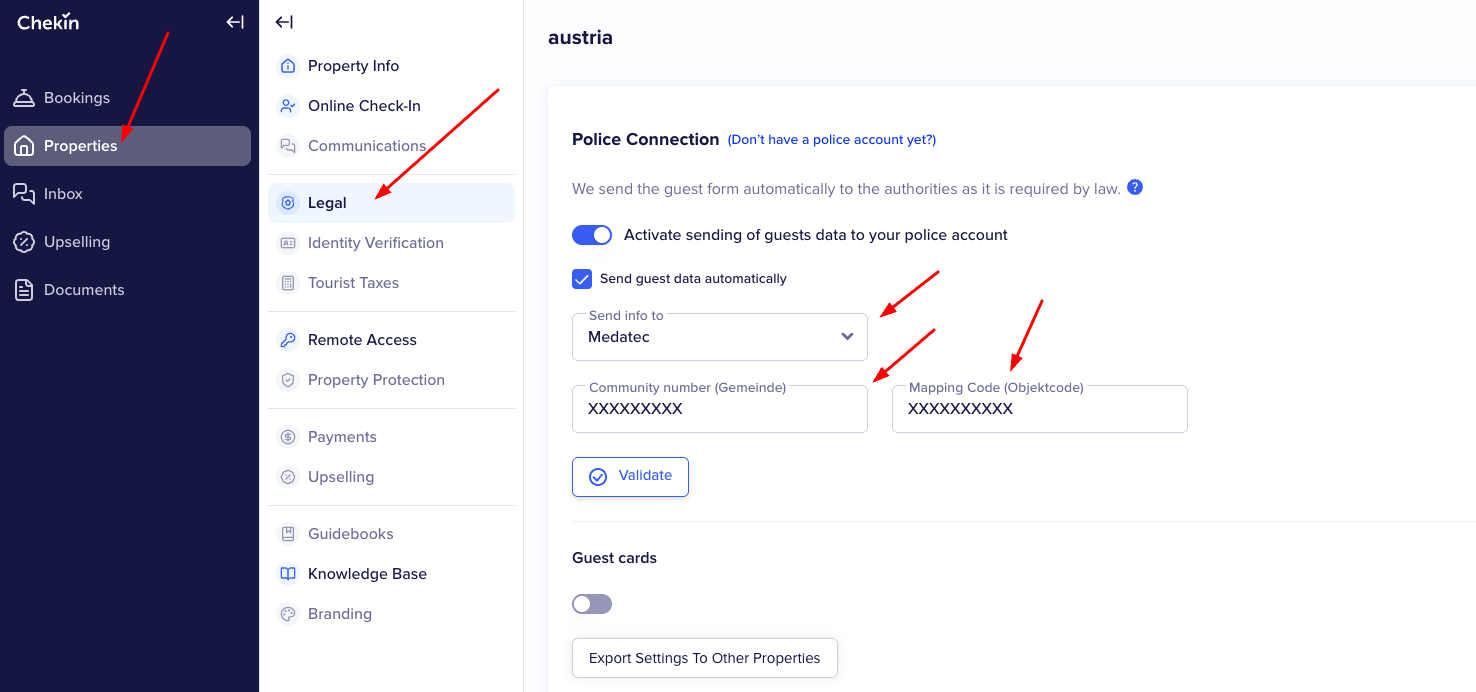The height and width of the screenshot is (692, 1476).
Task: Open the Don't have a police account link
Action: coord(831,140)
